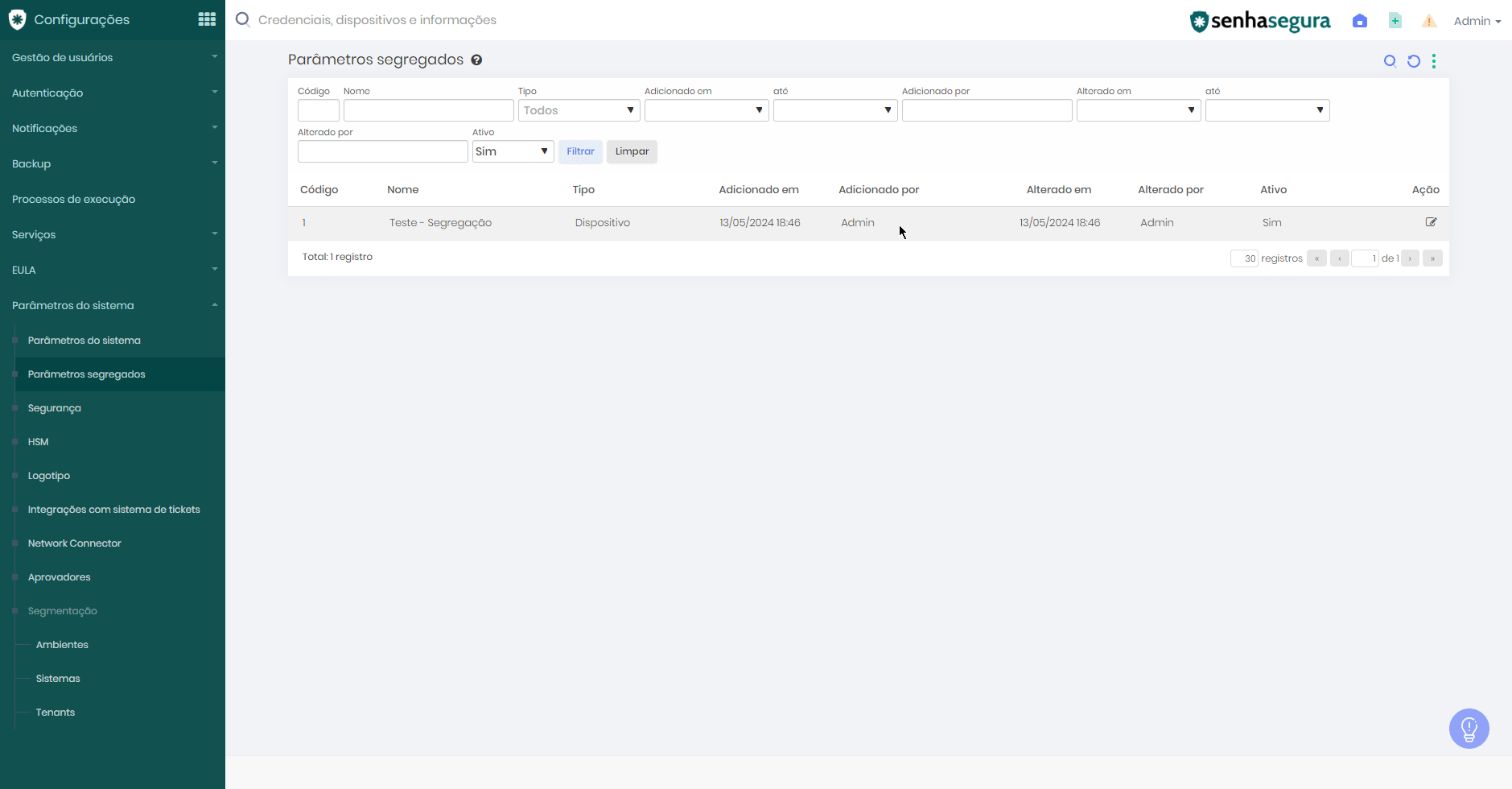Open the blue home shortcut icon
The width and height of the screenshot is (1512, 789).
pyautogui.click(x=1360, y=21)
